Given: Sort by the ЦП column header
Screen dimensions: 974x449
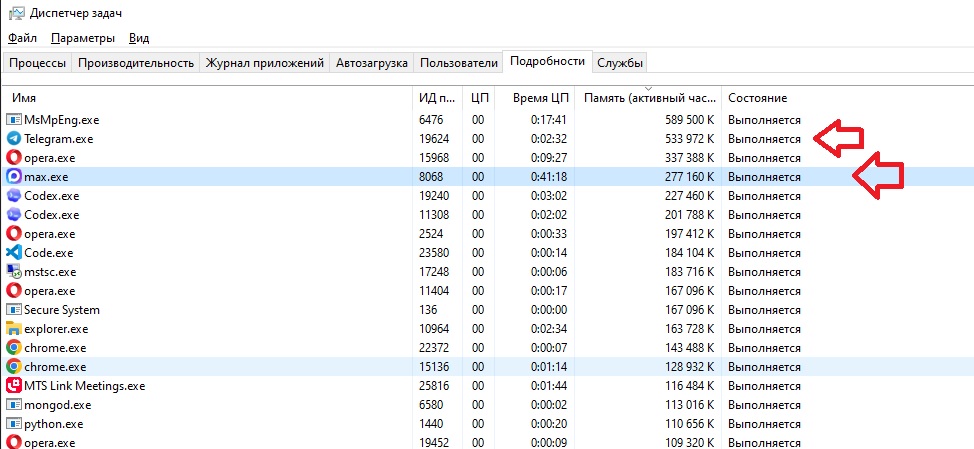Looking at the screenshot, I should (479, 98).
